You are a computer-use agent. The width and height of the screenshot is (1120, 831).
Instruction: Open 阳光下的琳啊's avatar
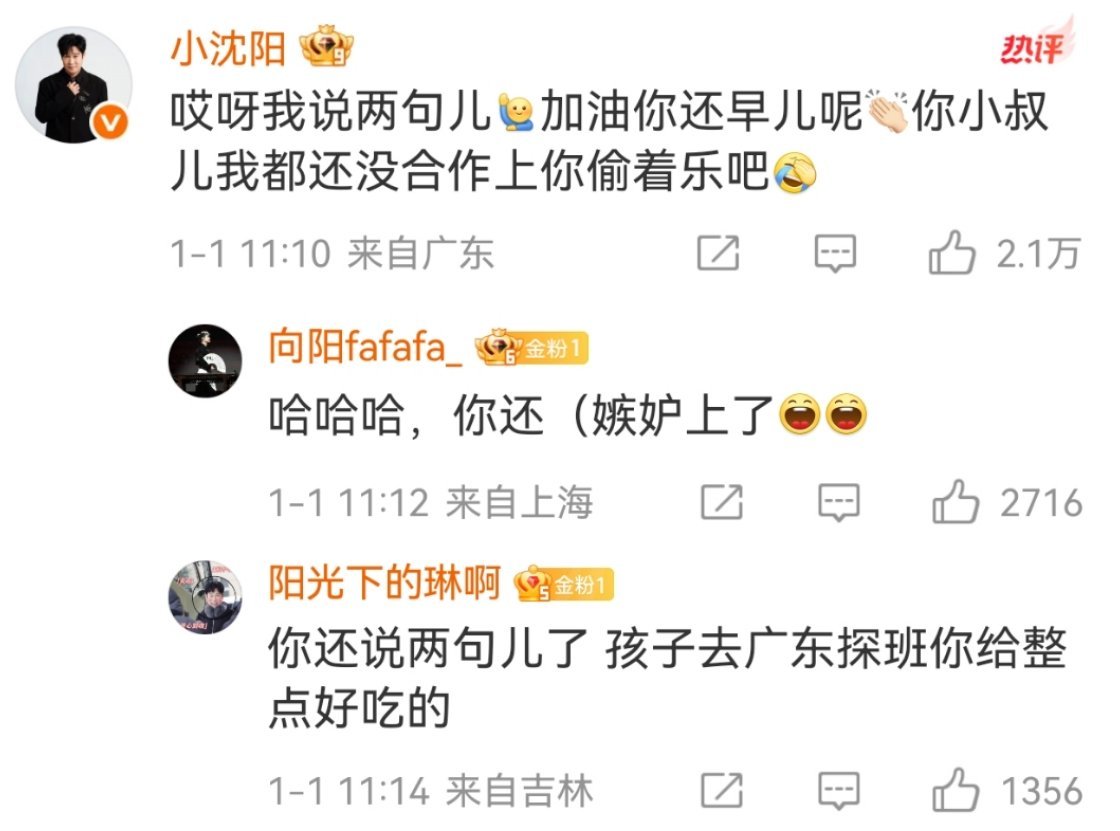[x=205, y=597]
